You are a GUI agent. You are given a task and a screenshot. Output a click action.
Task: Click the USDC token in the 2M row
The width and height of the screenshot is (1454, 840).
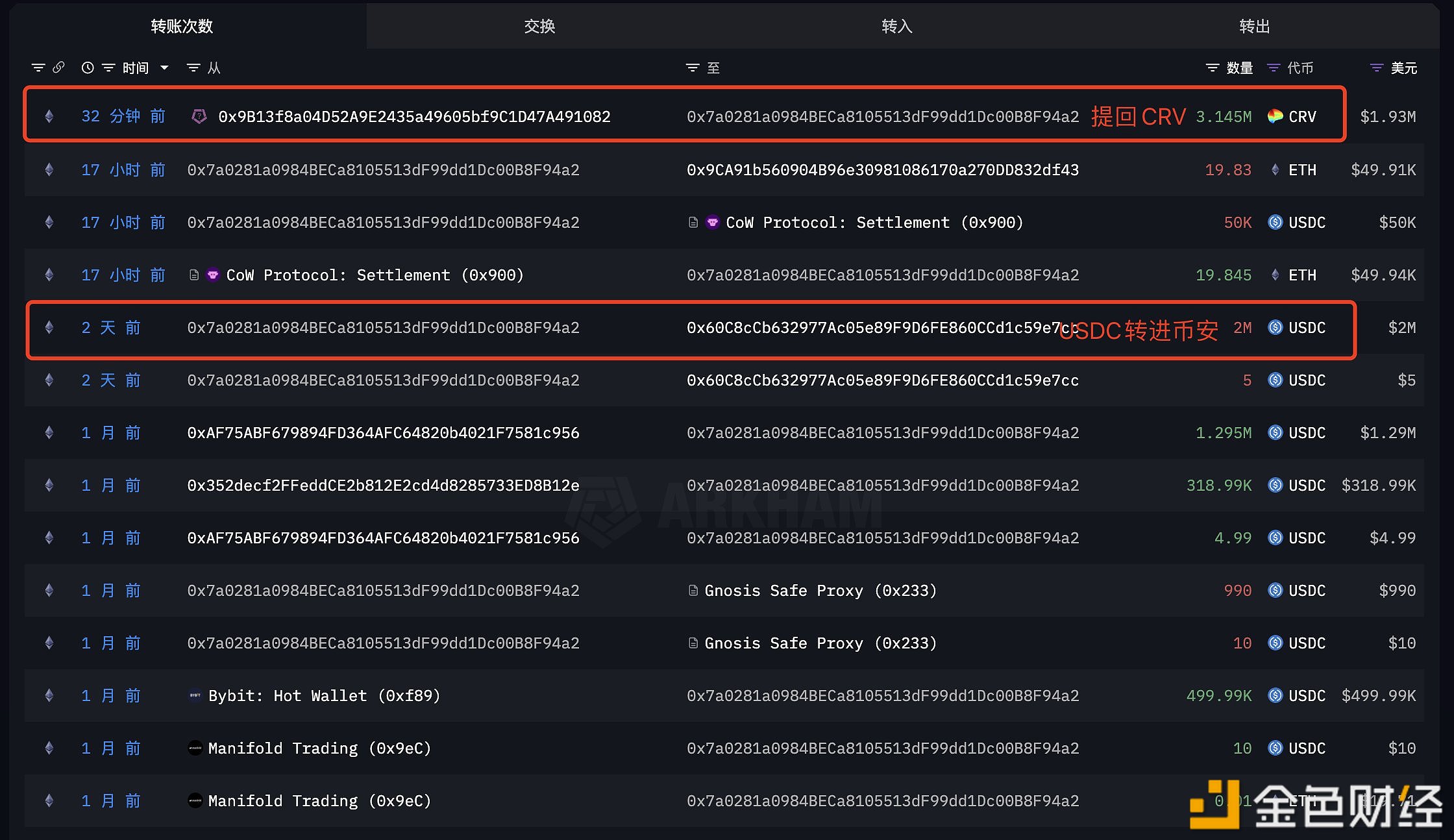tap(1306, 327)
